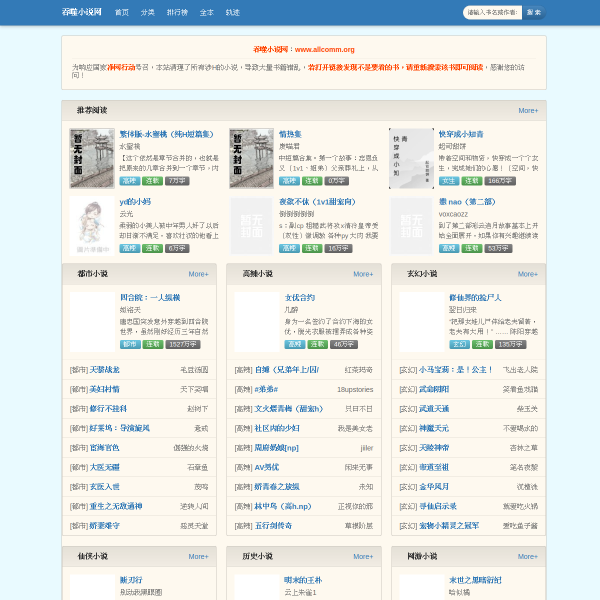Open the 五行剑传奇 list entry

tap(273, 526)
